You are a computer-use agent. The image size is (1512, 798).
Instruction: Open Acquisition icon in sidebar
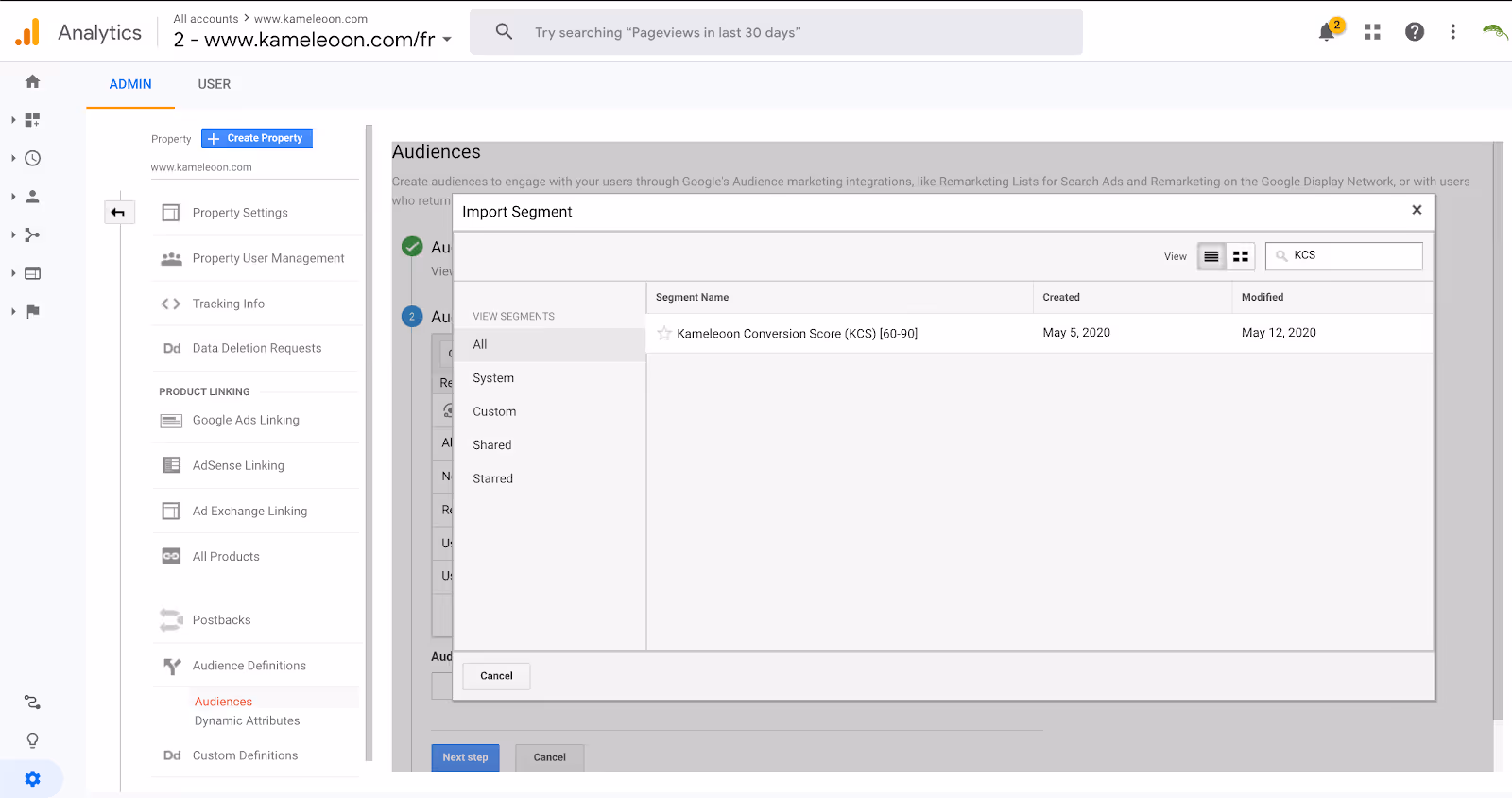[x=32, y=234]
